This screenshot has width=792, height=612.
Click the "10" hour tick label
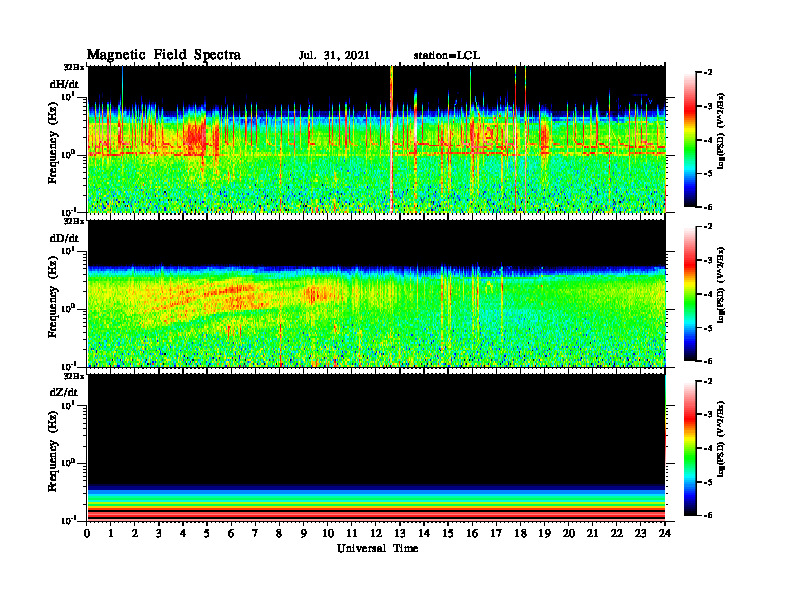click(x=328, y=533)
